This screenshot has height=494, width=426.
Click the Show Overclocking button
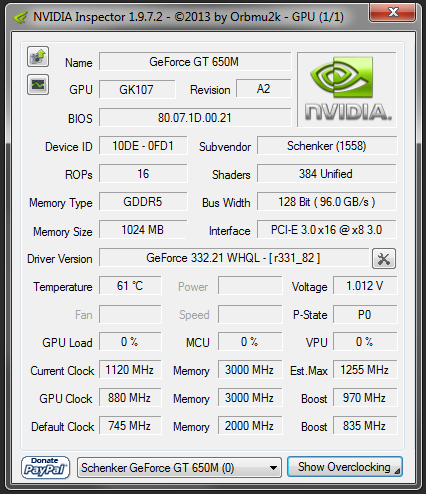345,467
